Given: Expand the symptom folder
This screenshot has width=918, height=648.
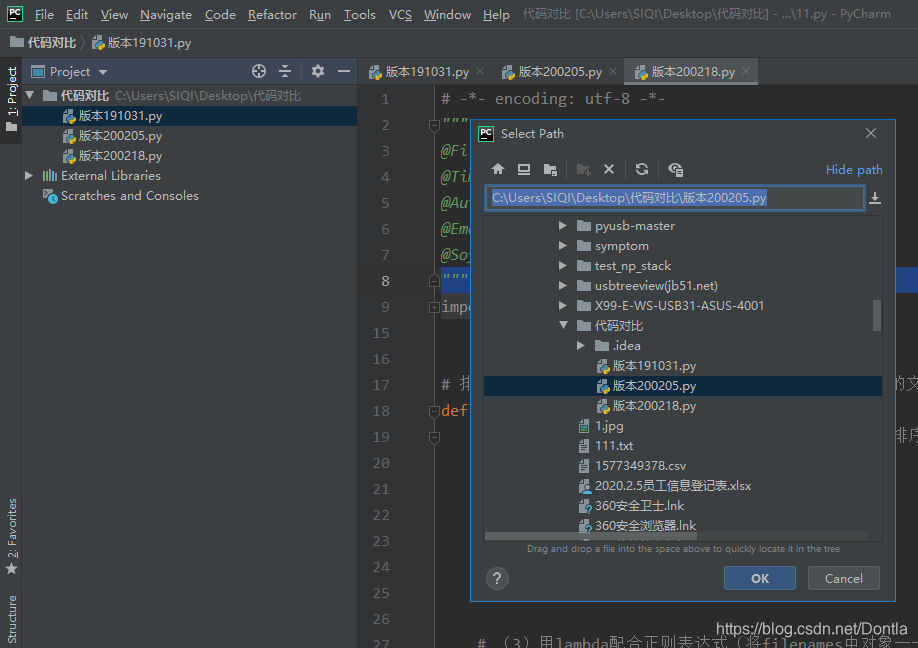Looking at the screenshot, I should (x=563, y=245).
